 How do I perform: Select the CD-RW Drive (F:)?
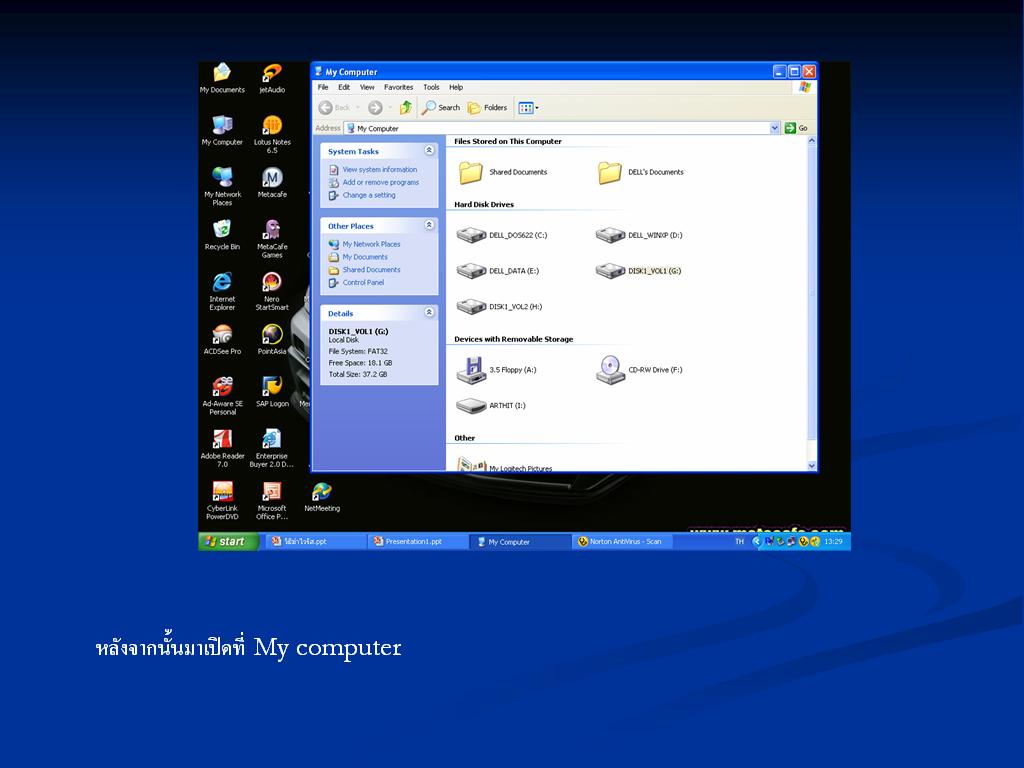(639, 370)
